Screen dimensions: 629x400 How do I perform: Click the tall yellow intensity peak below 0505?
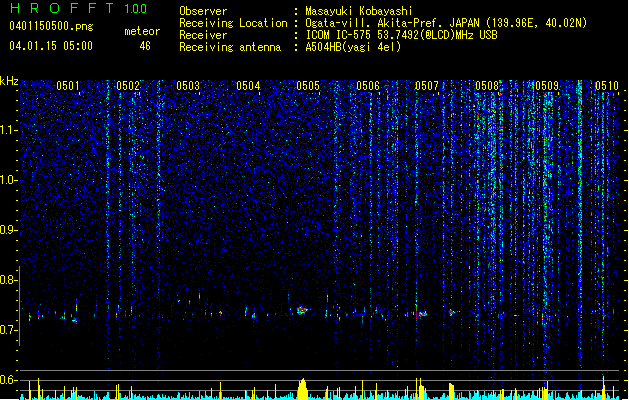pos(302,389)
